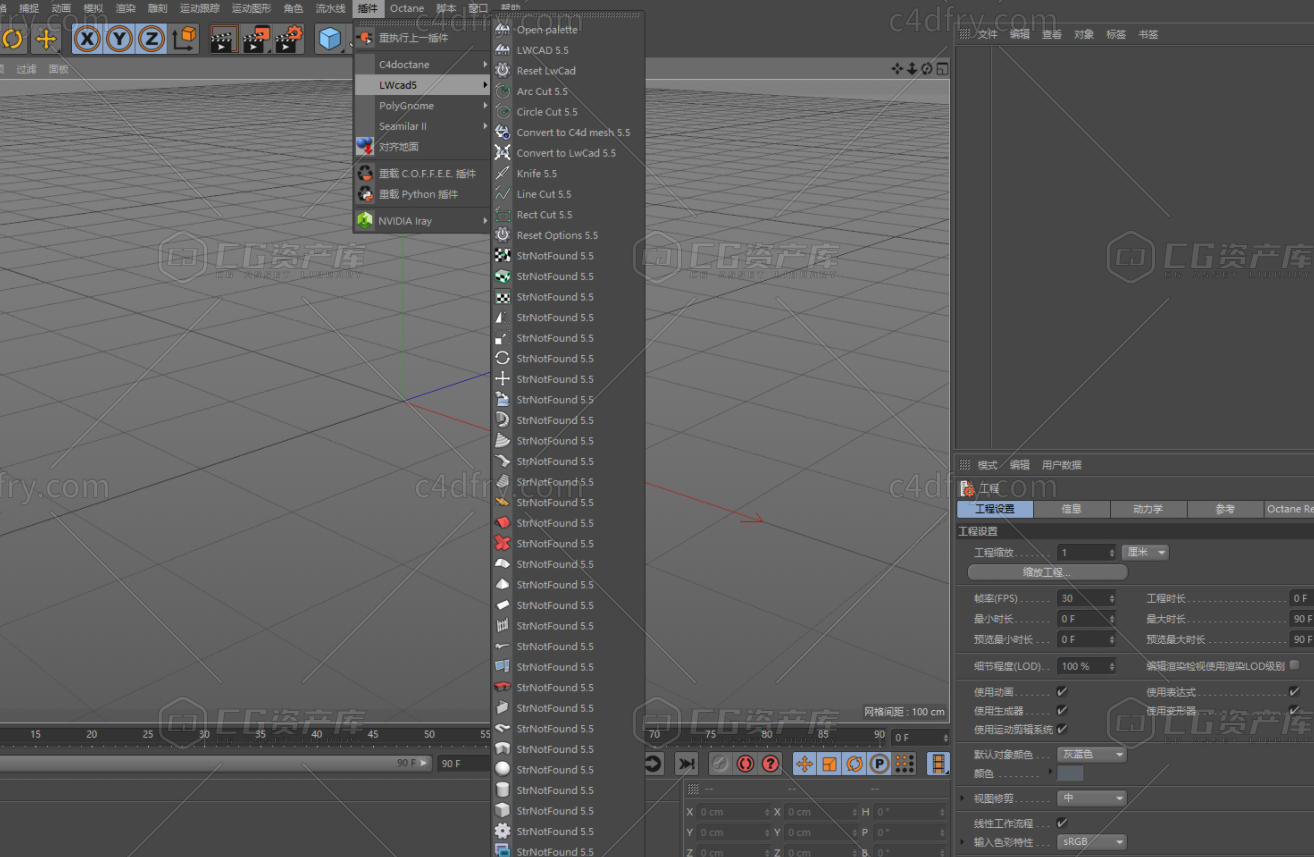The width and height of the screenshot is (1314, 857).
Task: Click the viewport maximize toggle icon
Action: pyautogui.click(x=942, y=68)
